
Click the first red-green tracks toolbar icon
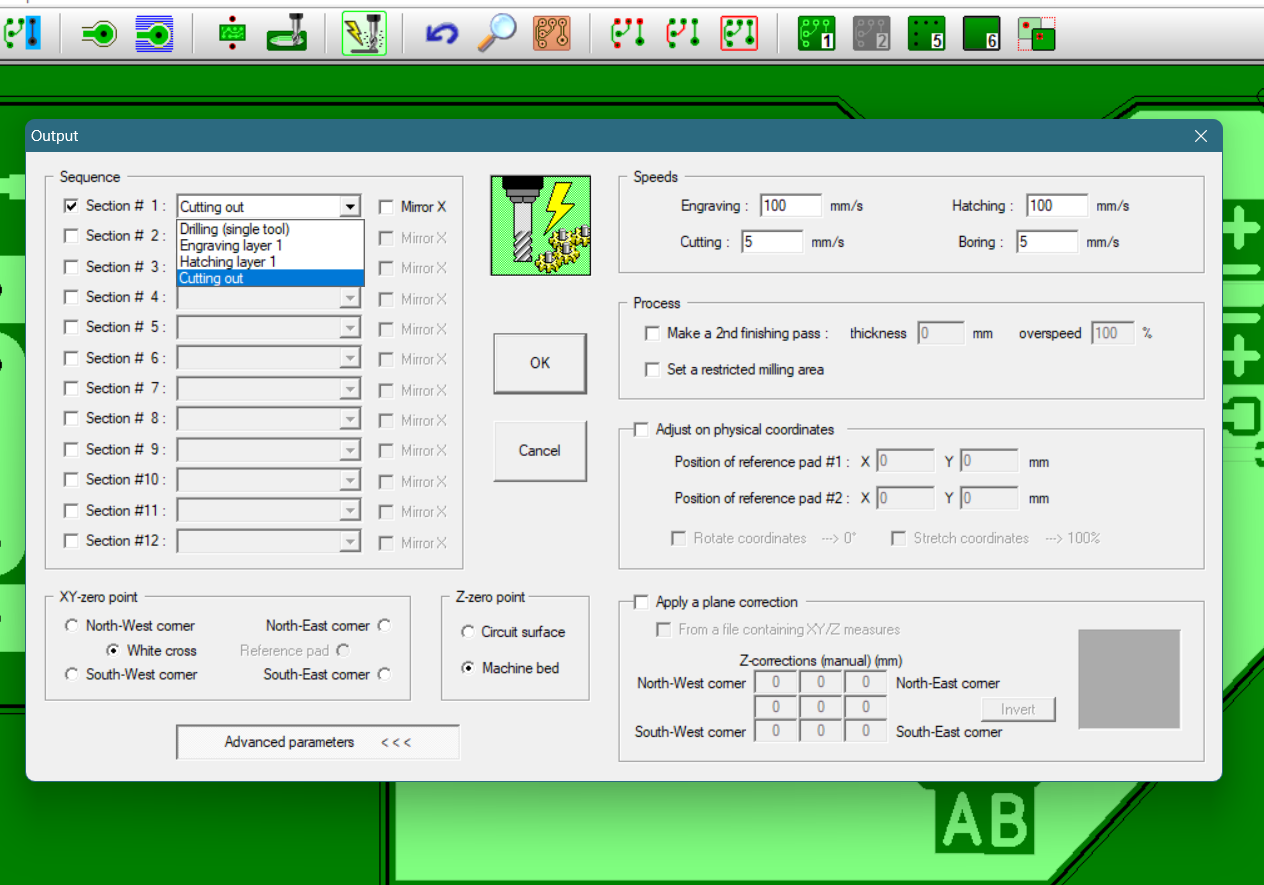click(628, 34)
